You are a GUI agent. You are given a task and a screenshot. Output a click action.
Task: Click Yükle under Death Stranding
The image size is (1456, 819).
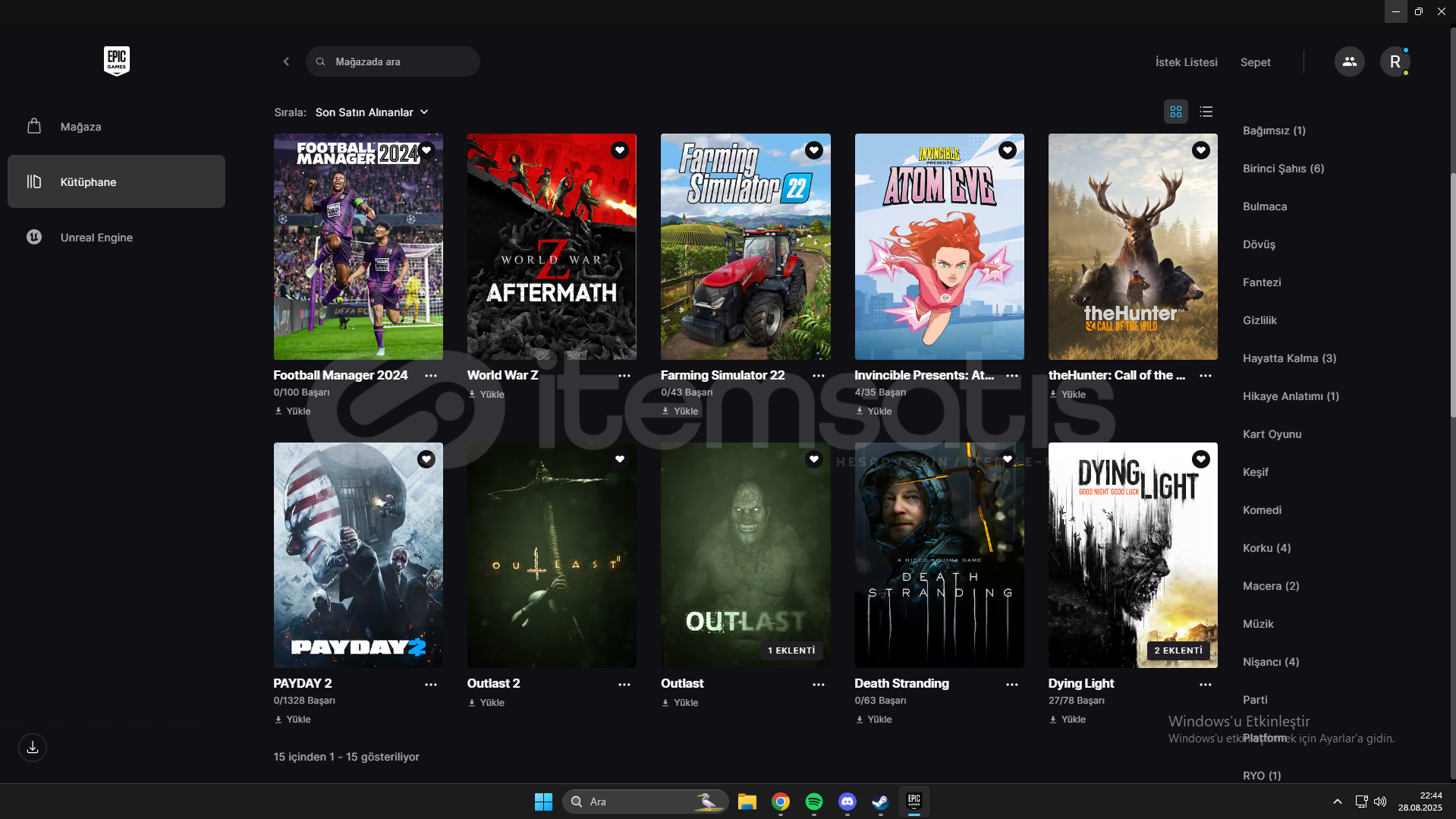[x=873, y=720]
